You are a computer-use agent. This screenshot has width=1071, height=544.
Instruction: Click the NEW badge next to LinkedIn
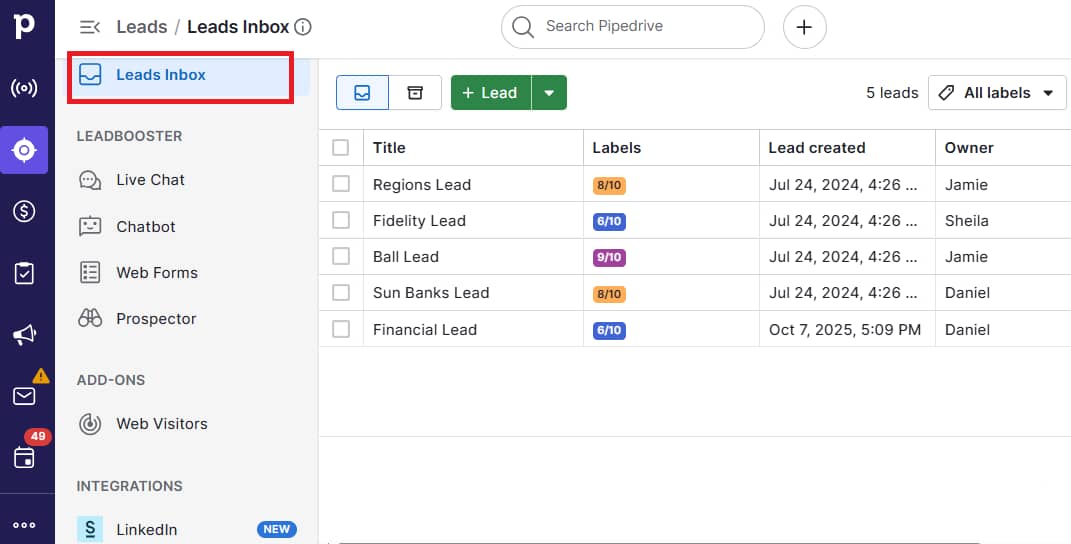coord(277,530)
